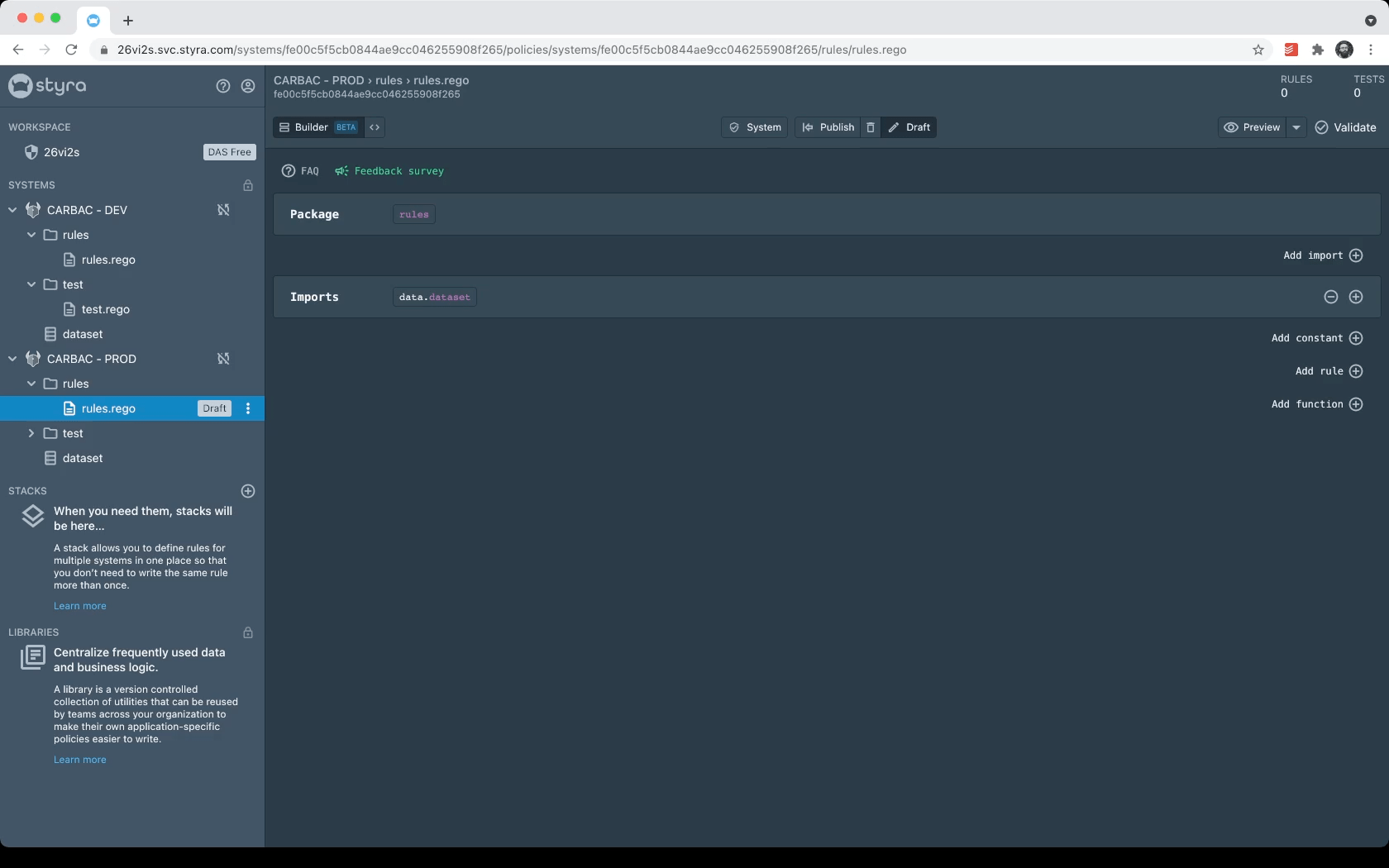Click the Styra logo

click(x=47, y=85)
